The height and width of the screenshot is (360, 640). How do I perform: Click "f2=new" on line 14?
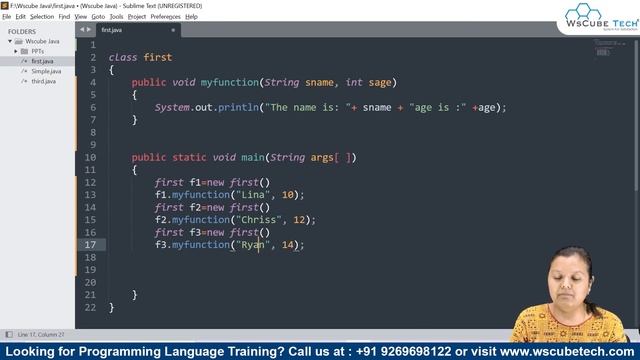coord(207,208)
